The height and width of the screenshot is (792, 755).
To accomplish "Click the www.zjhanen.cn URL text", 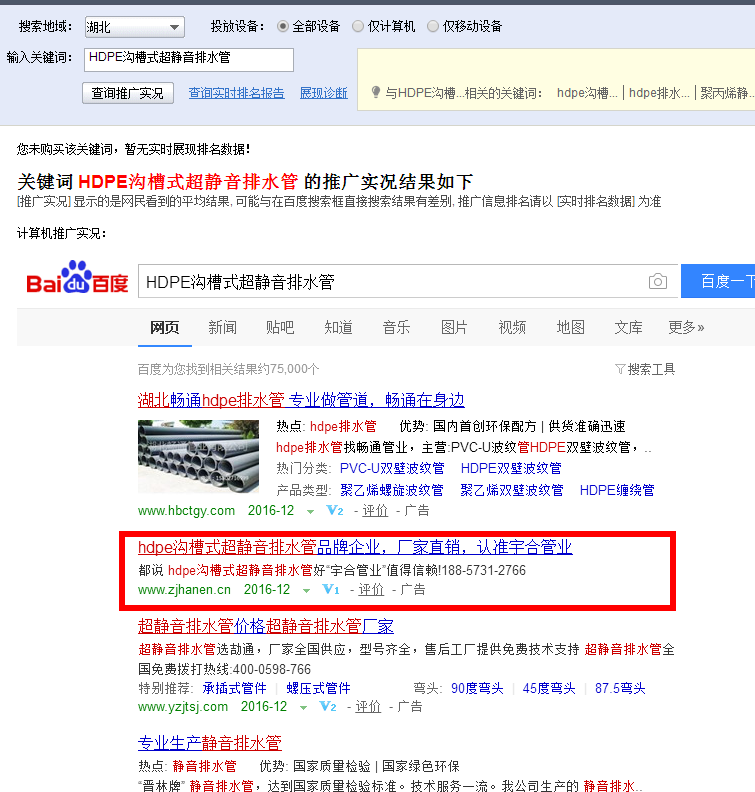I will [x=184, y=589].
